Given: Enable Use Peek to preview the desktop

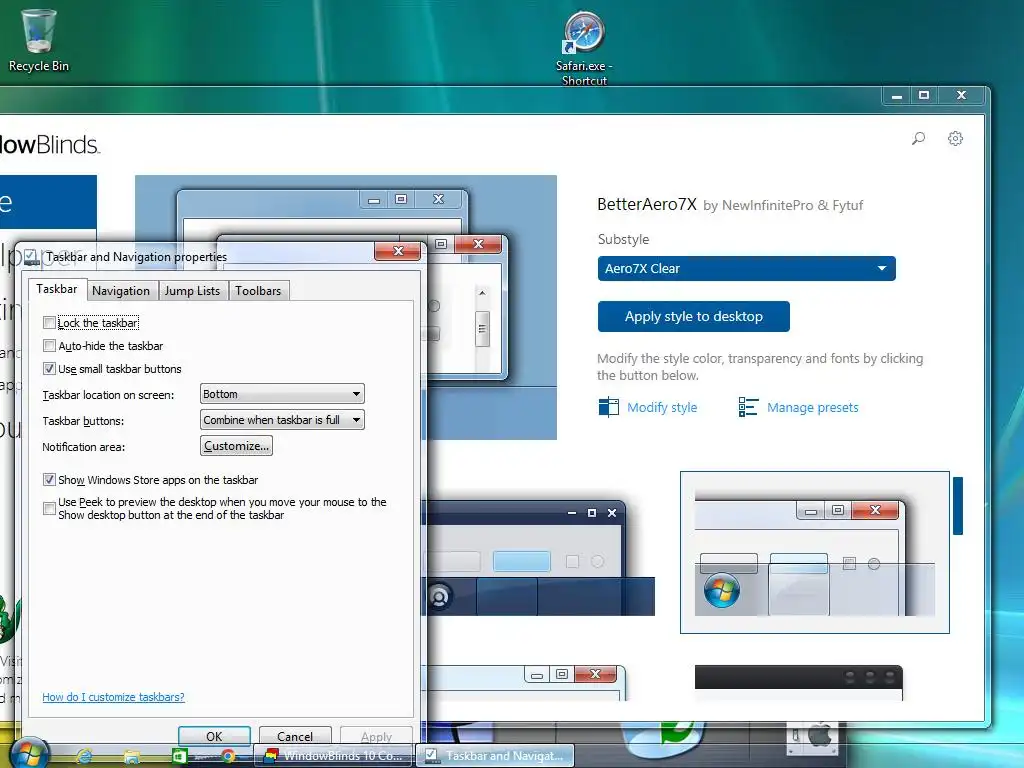Looking at the screenshot, I should point(49,508).
